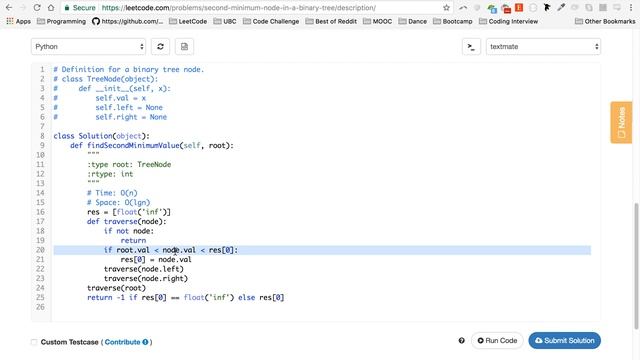
Task: Open the Best of Reddit bookmarks folder
Action: point(331,21)
